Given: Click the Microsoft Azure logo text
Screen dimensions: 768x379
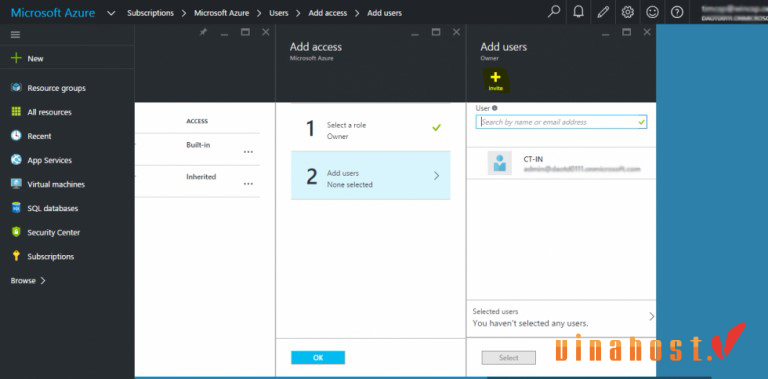Looking at the screenshot, I should tap(53, 13).
